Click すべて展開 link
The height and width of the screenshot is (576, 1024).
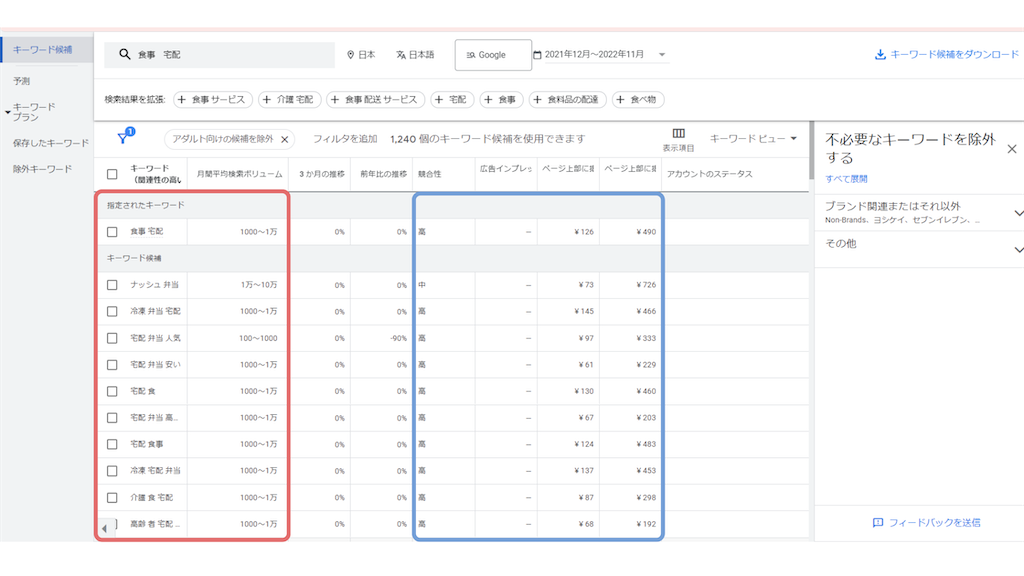[846, 179]
